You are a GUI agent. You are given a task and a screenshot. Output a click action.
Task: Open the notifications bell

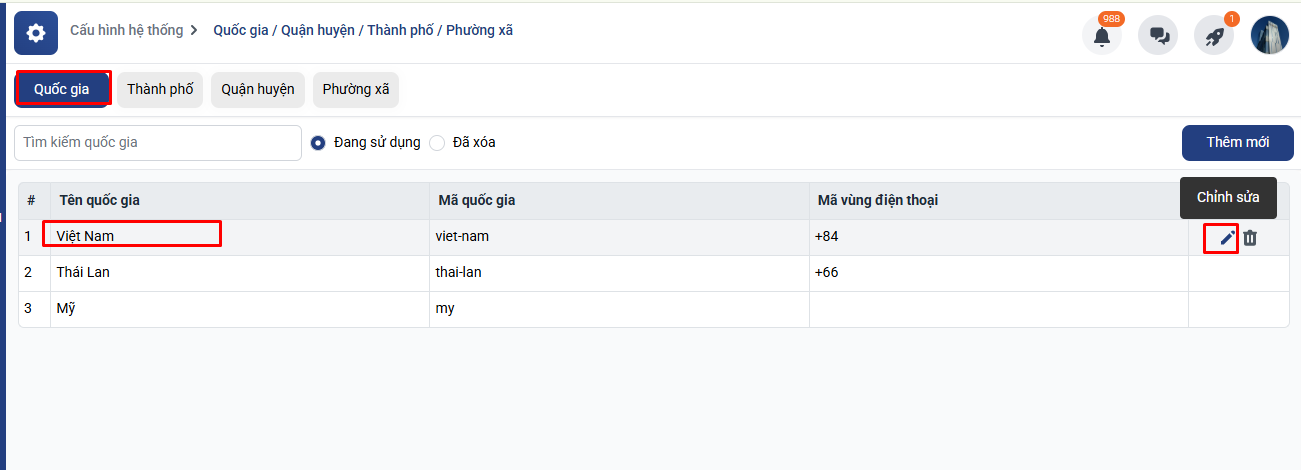(1102, 36)
